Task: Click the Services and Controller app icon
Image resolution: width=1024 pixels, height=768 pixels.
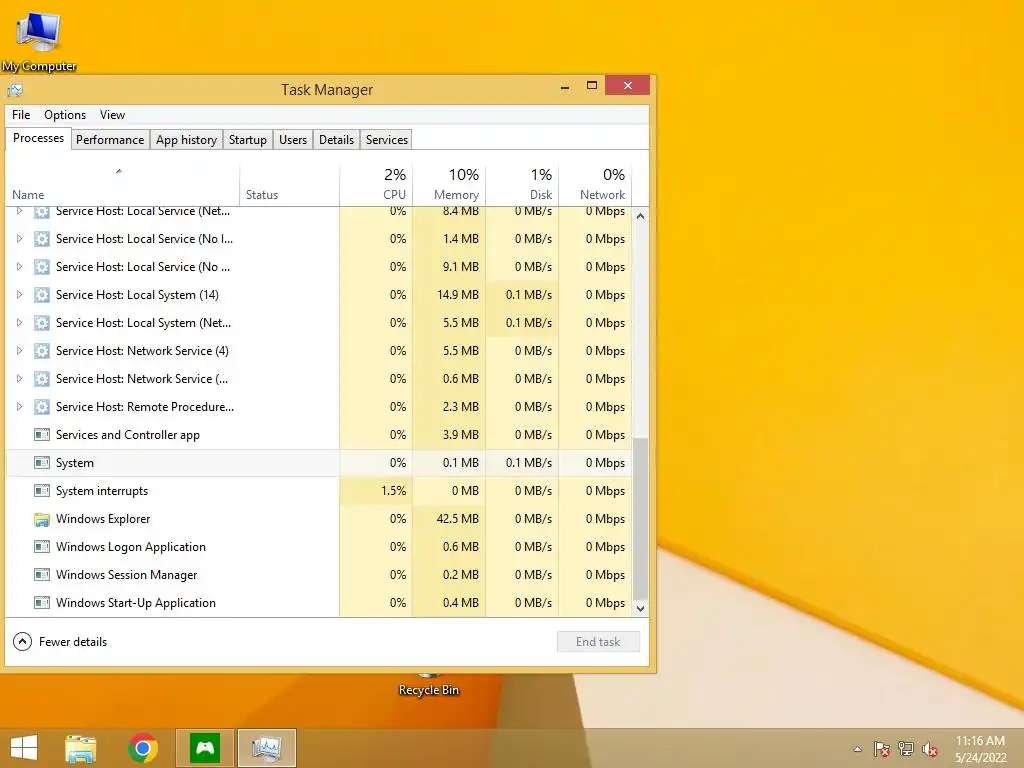Action: click(42, 435)
